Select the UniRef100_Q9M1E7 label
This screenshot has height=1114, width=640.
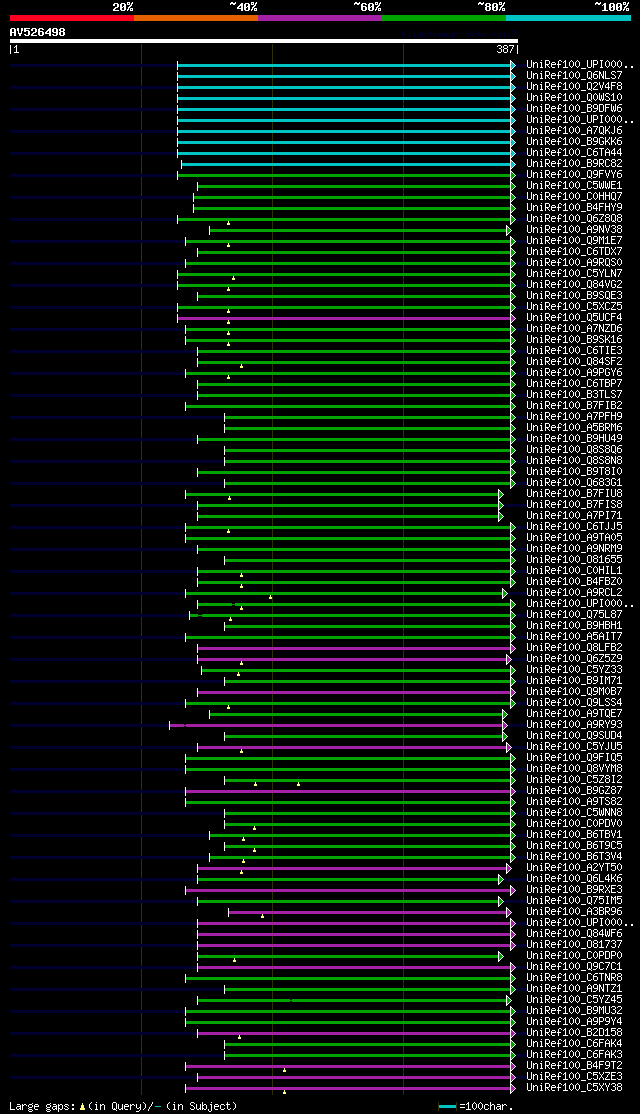[575, 241]
